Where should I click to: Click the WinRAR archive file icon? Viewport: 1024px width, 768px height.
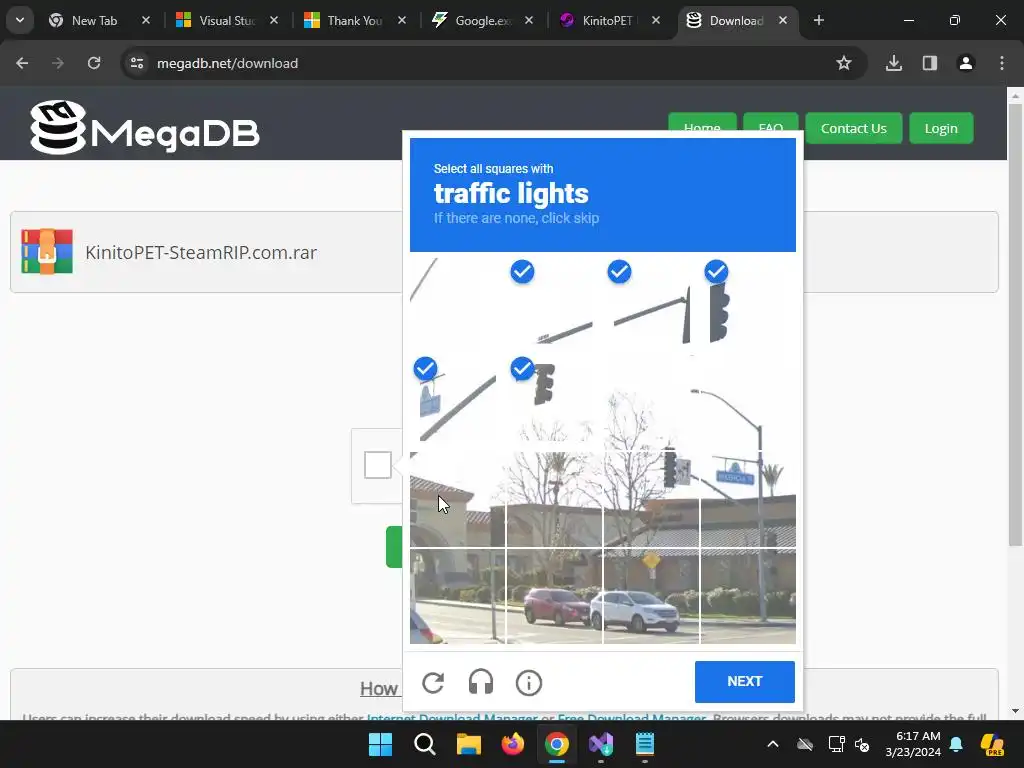(47, 251)
